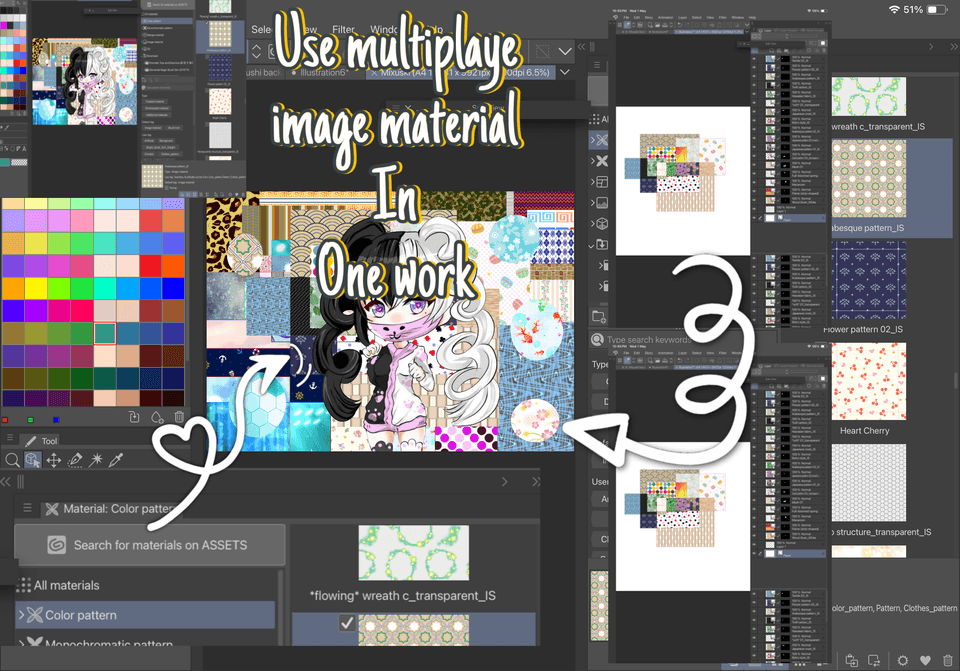Select the Move tool in the Tool palette
The width and height of the screenshot is (960, 671).
(53, 460)
